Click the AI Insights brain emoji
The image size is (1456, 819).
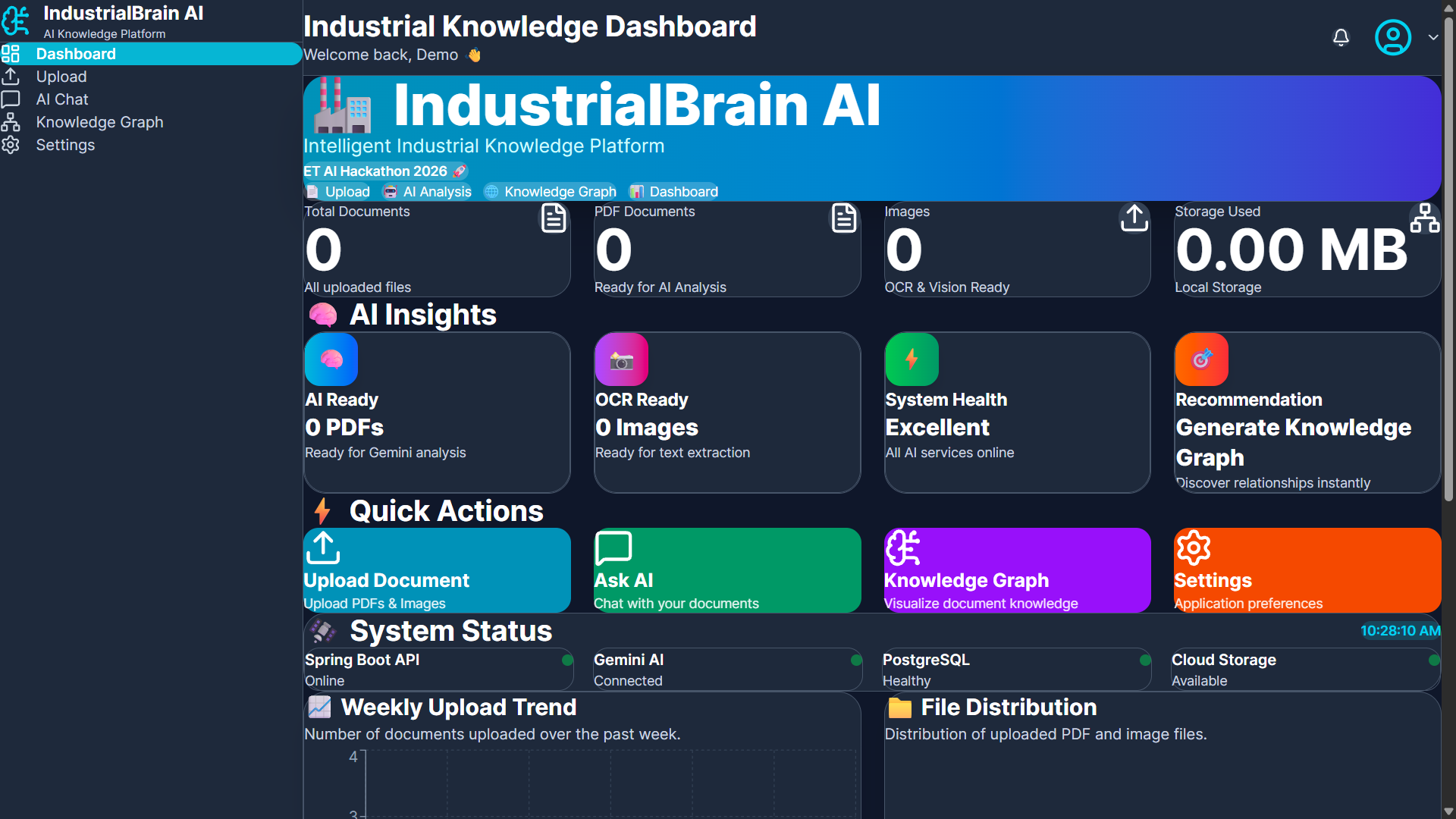(323, 315)
